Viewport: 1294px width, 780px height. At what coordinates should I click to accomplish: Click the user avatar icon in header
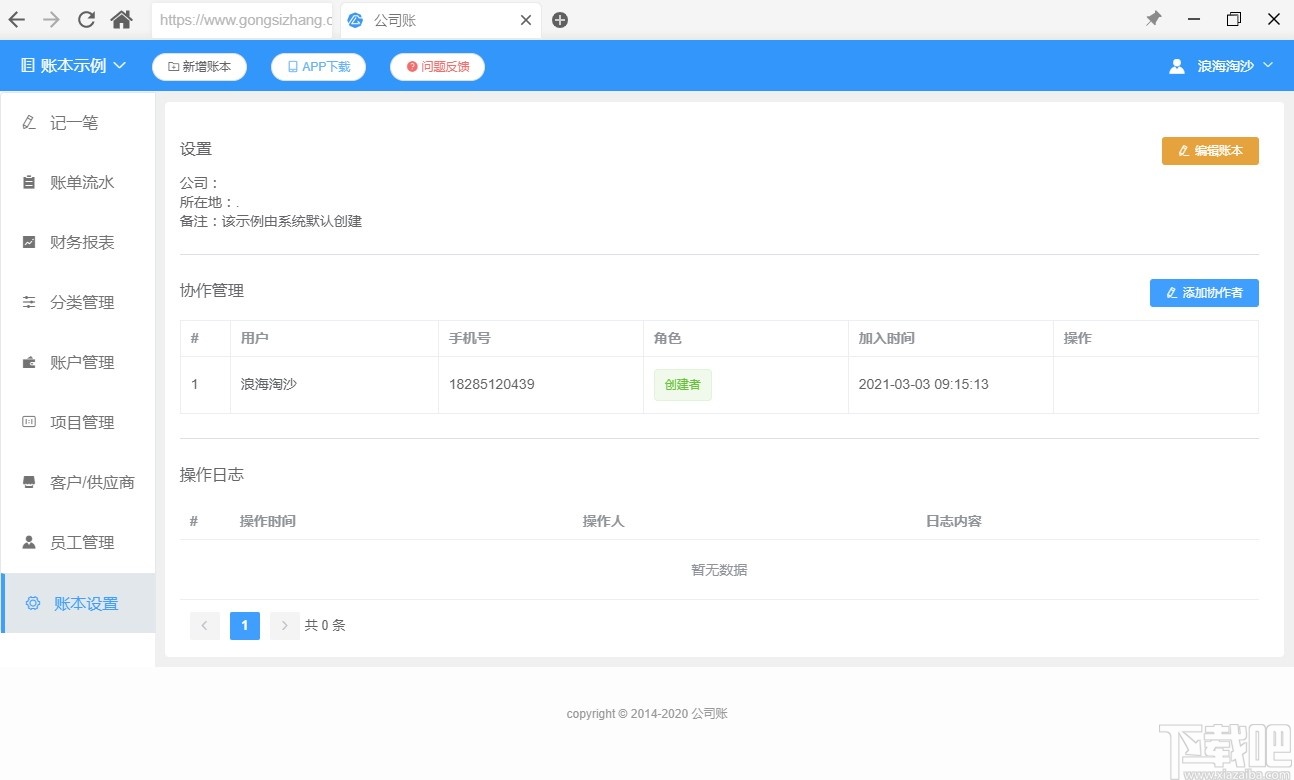tap(1177, 66)
